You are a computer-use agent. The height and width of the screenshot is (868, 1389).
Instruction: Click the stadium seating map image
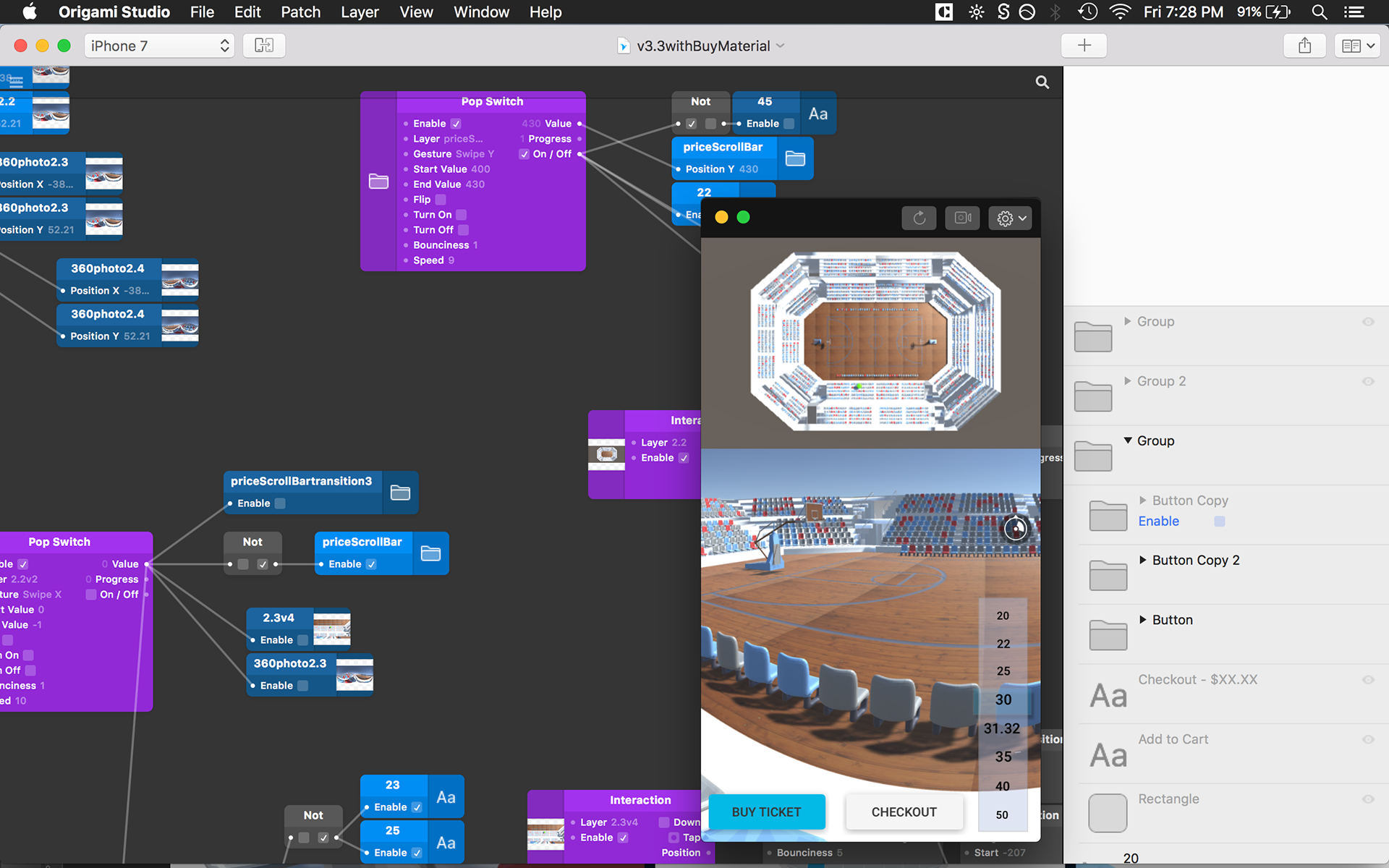875,341
